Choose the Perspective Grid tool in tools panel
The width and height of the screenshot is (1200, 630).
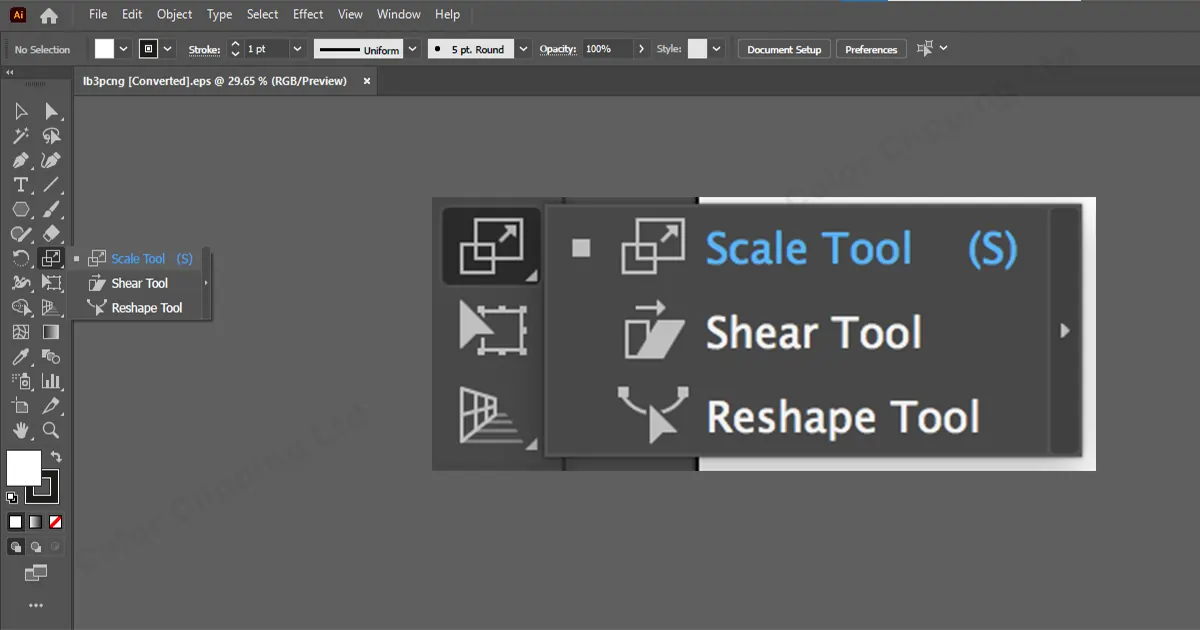point(51,307)
